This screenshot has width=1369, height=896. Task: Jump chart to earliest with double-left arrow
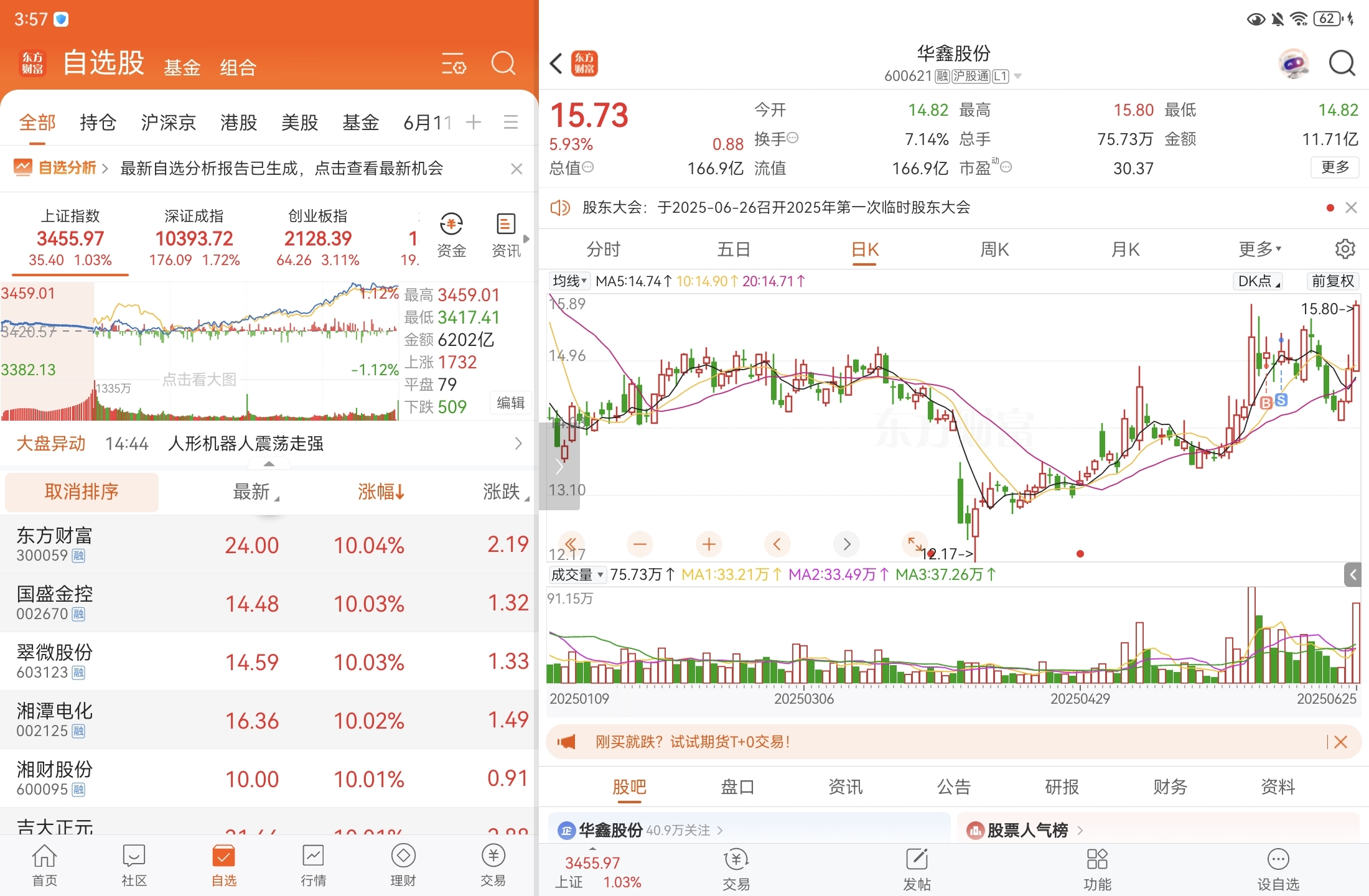coord(571,544)
